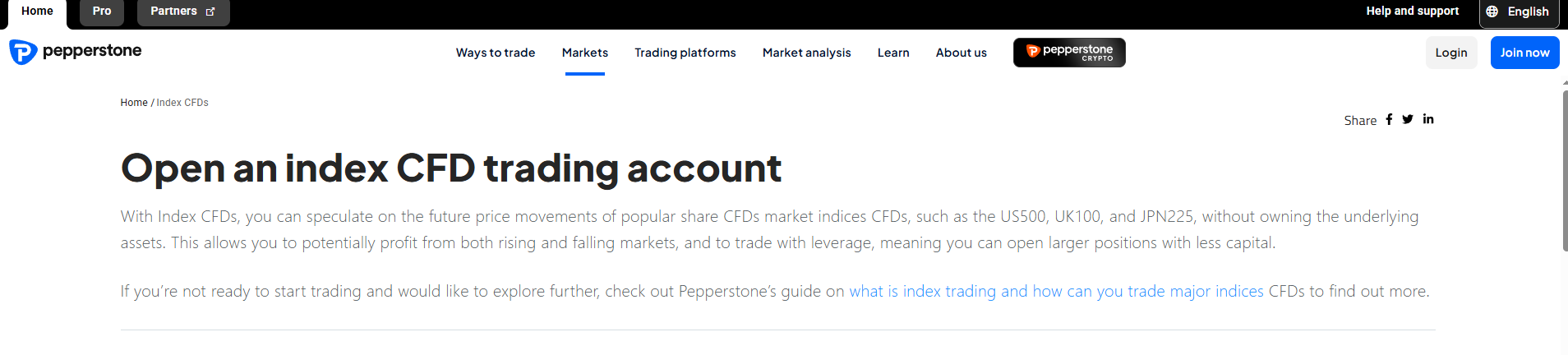1568x355 pixels.
Task: Click the Partners external link icon
Action: click(210, 12)
